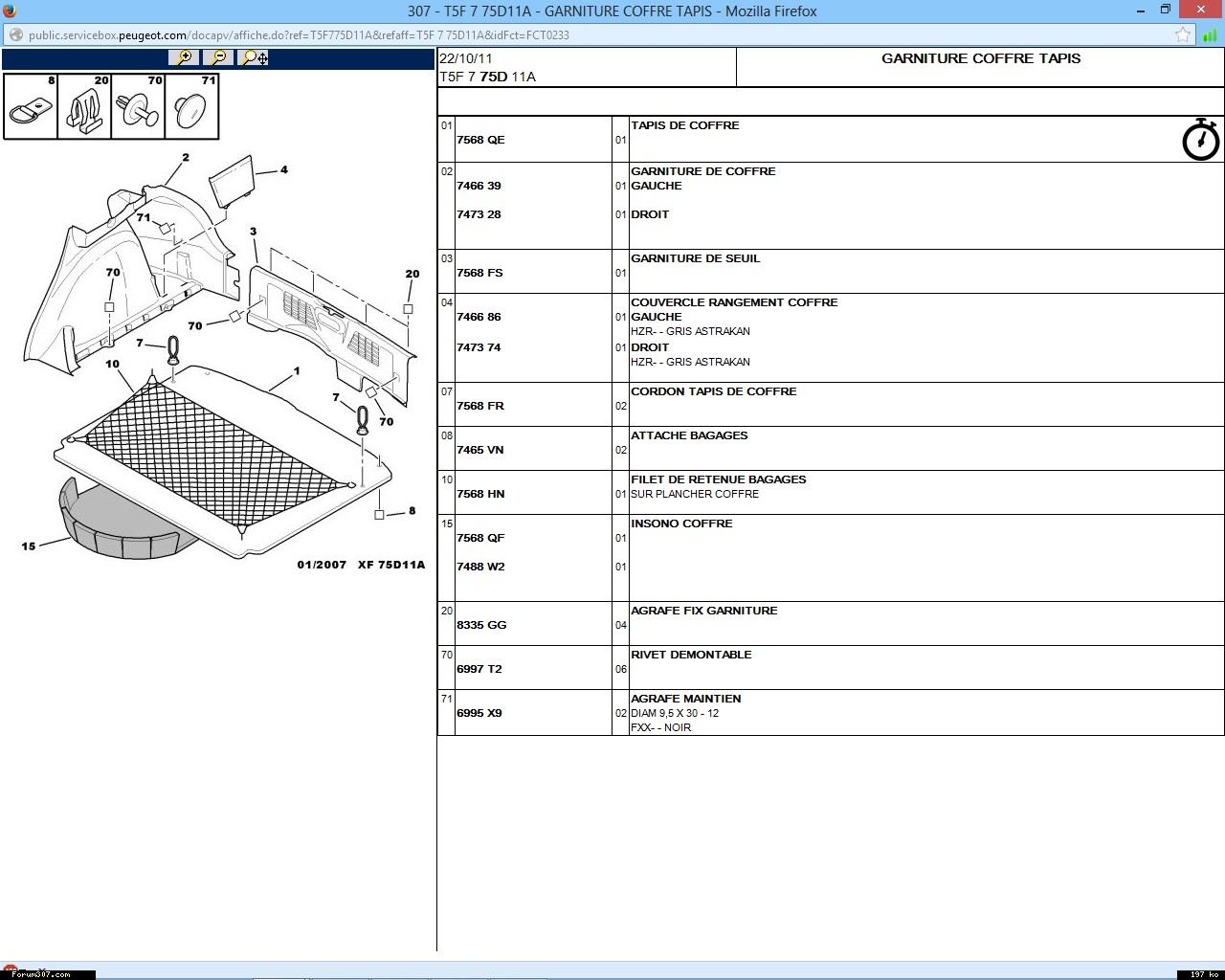Select the rivet thumbnail numbered 70

[x=138, y=107]
